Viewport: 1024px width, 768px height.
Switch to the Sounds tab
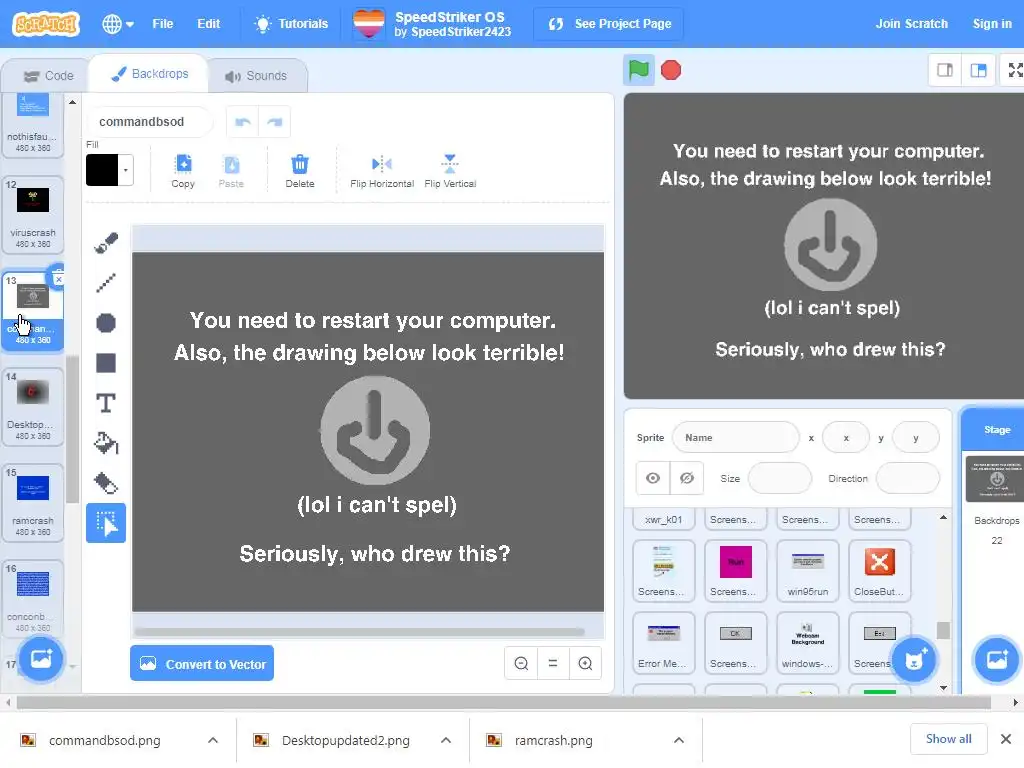(x=256, y=76)
